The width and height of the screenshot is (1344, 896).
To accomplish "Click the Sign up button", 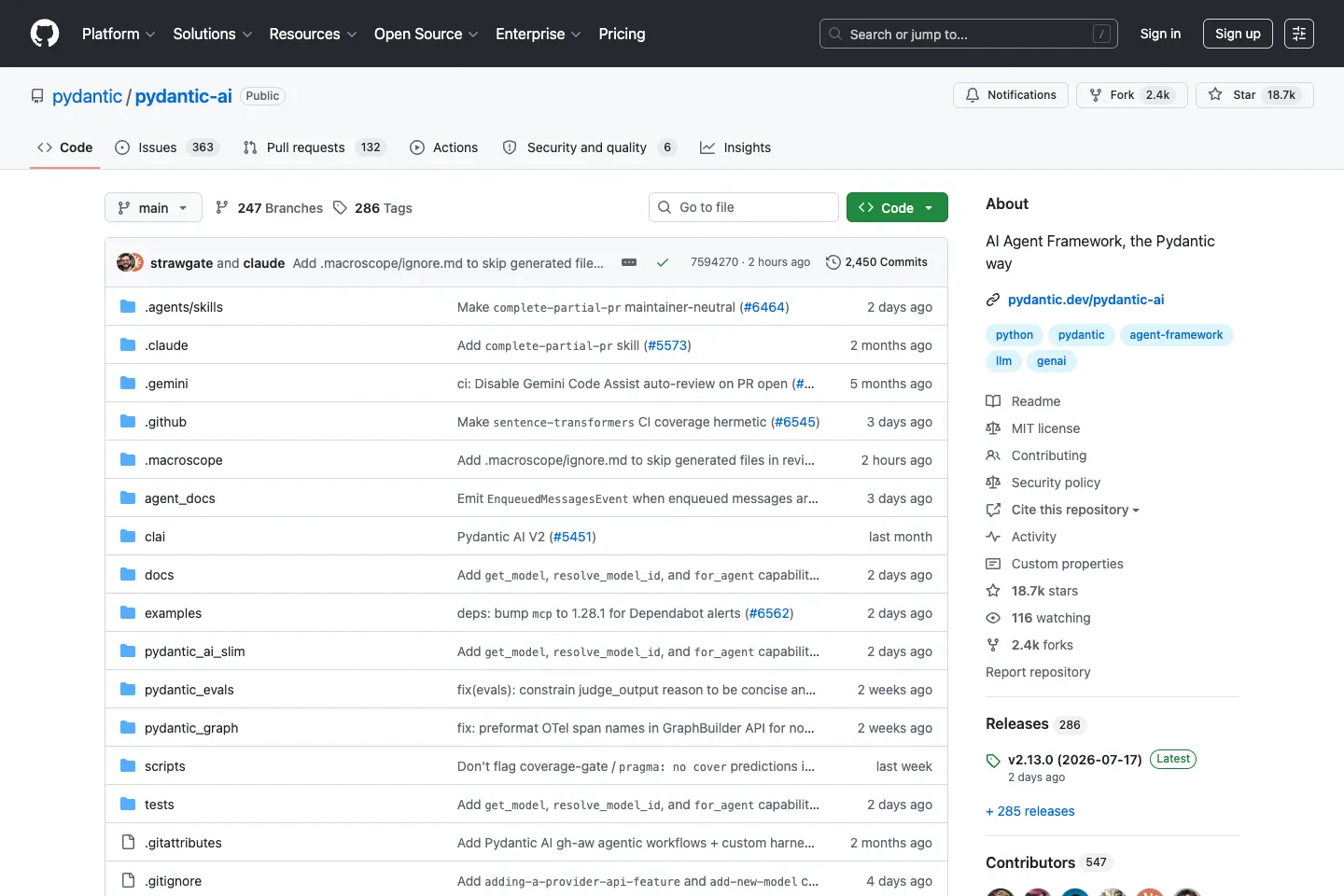I will 1238,34.
